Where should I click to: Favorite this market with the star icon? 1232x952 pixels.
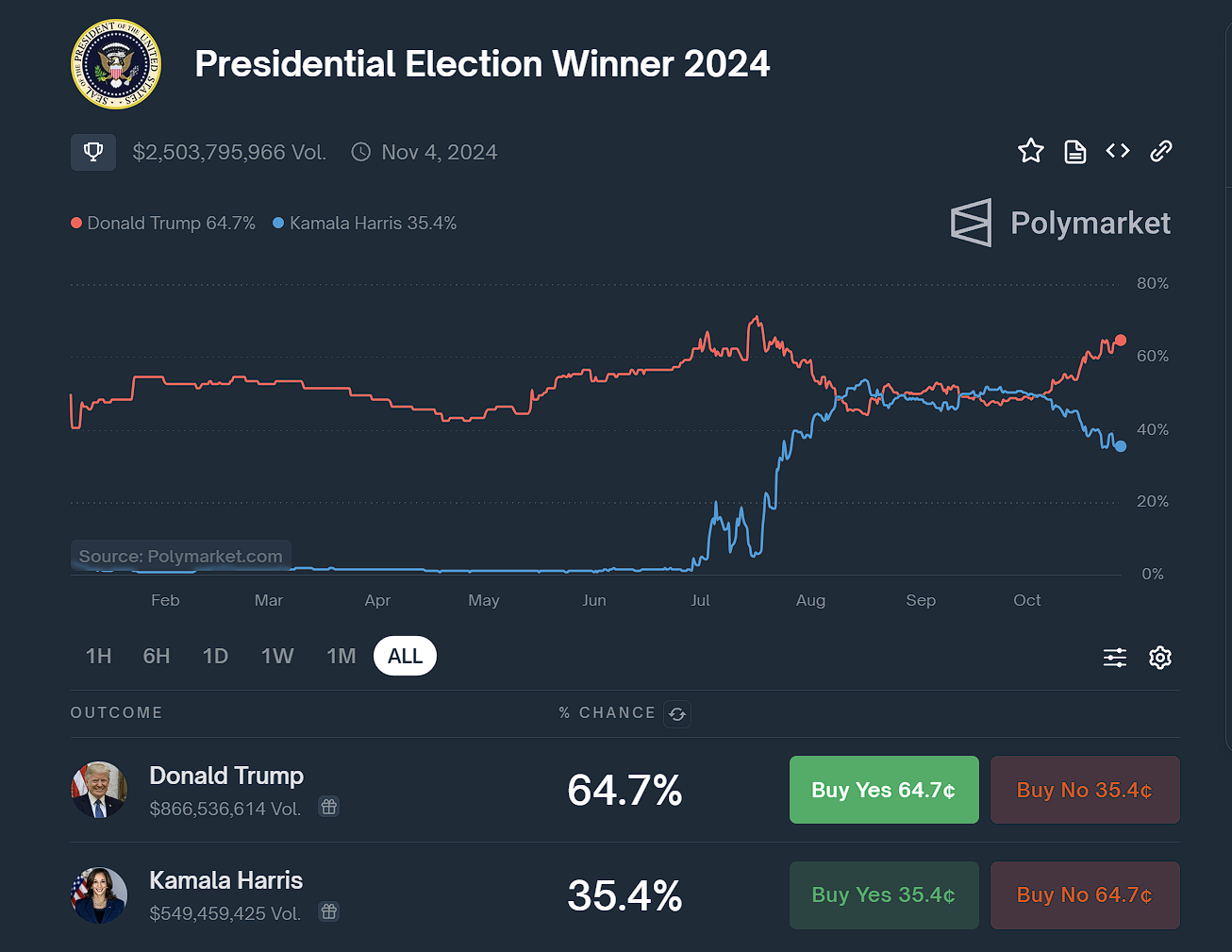1031,151
